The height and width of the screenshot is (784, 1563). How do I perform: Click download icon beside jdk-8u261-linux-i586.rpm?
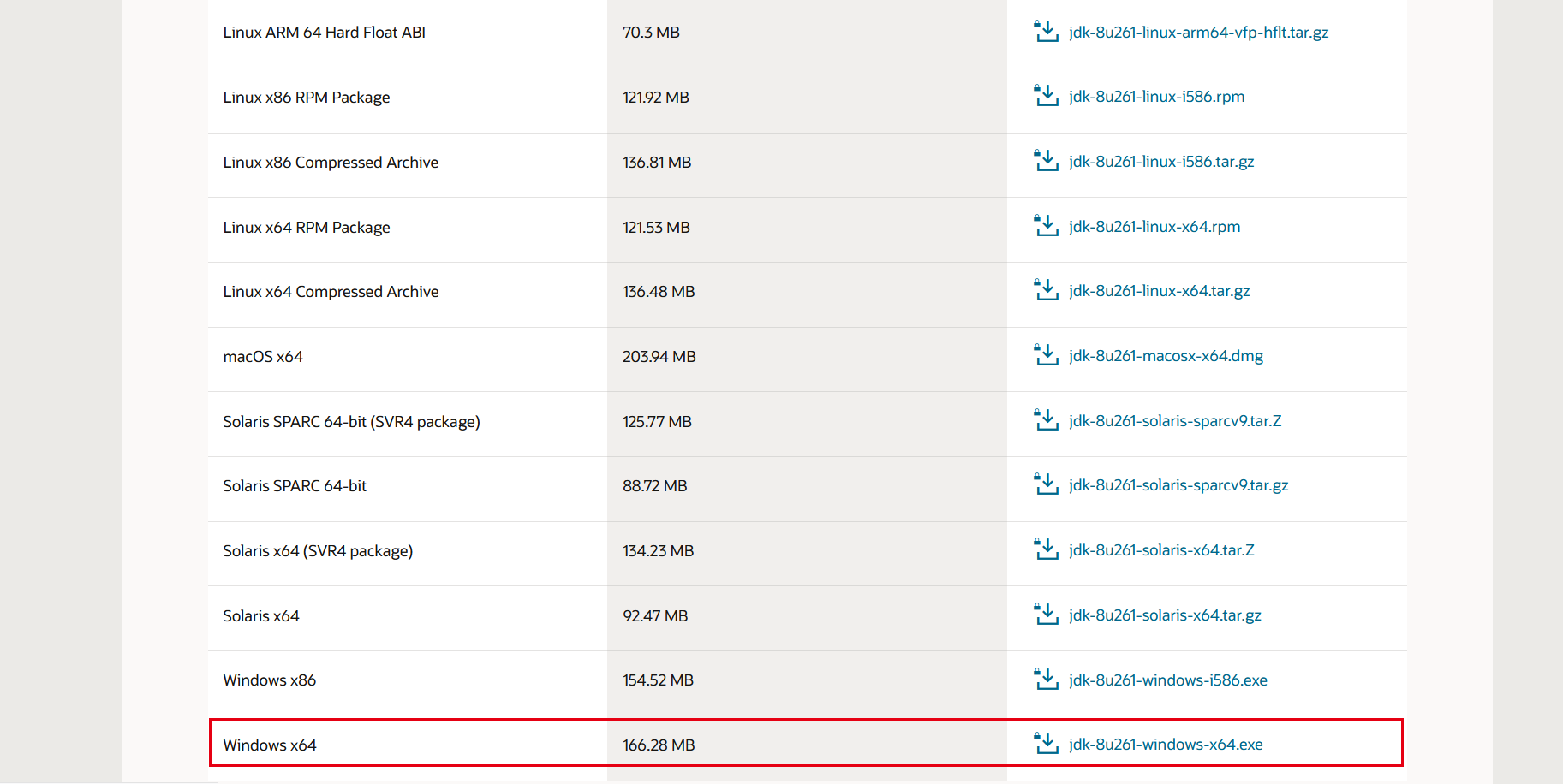(1046, 96)
